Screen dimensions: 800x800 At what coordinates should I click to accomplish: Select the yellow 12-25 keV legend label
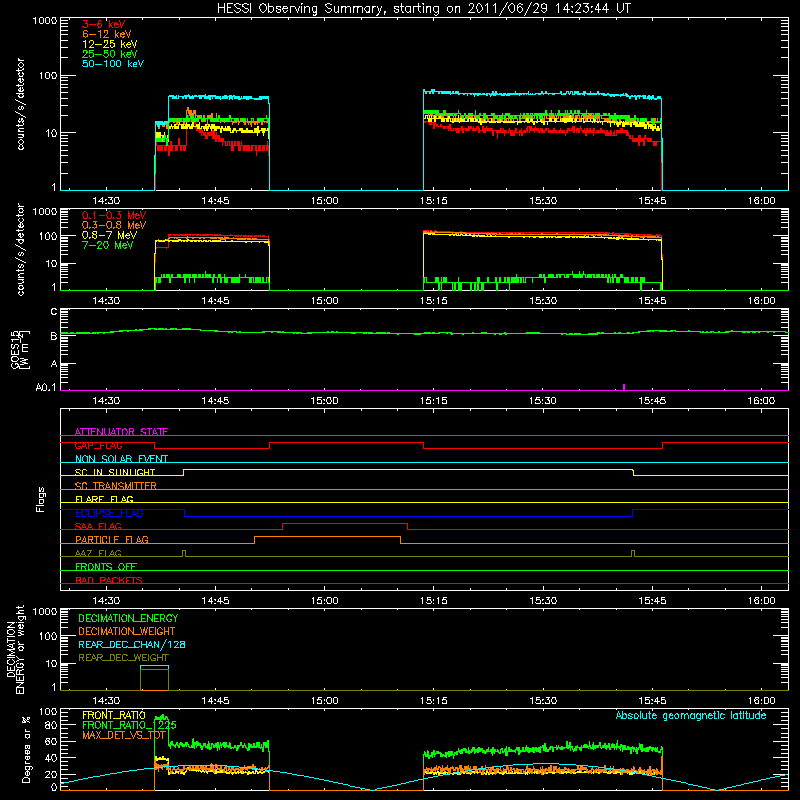110,44
